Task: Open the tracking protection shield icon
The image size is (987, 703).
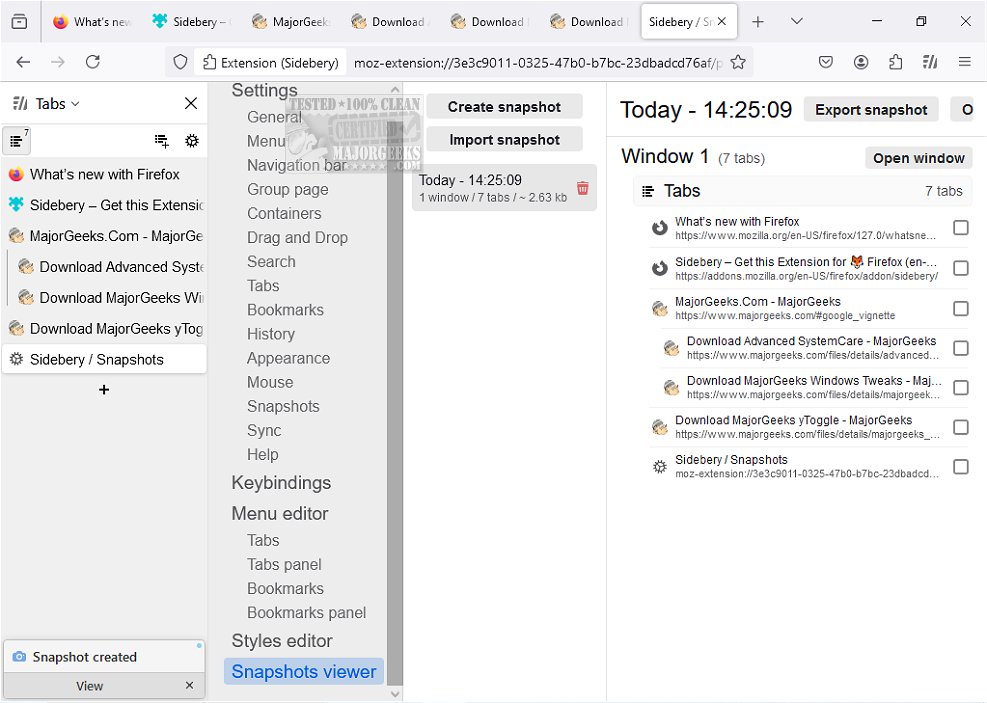Action: pos(181,62)
